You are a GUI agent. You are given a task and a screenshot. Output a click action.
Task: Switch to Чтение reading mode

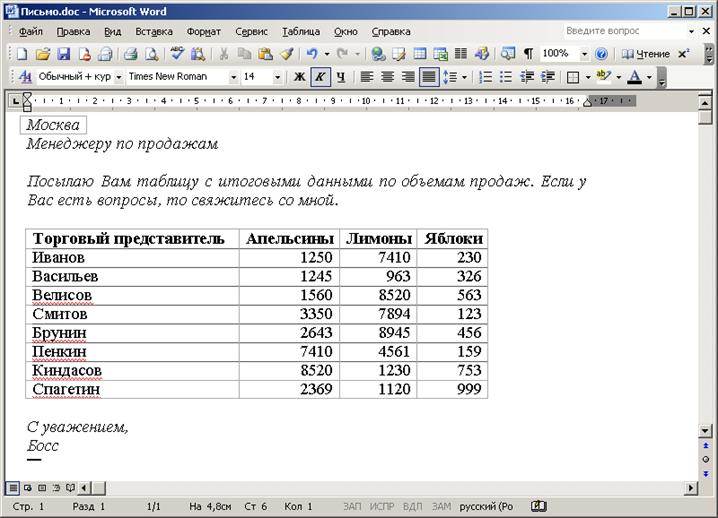[x=646, y=54]
